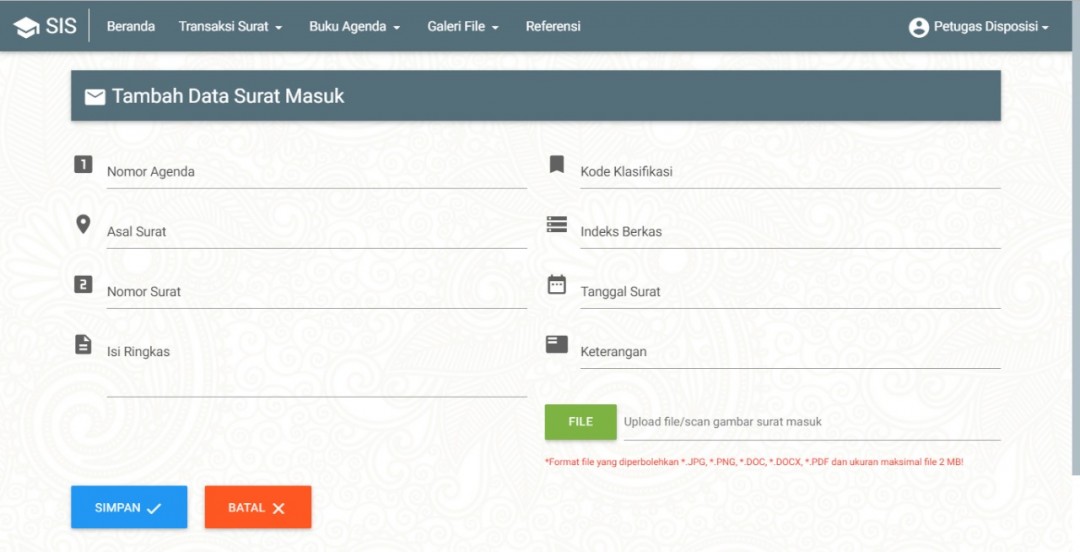Expand the Galeri File dropdown
The height and width of the screenshot is (552, 1080).
click(462, 27)
